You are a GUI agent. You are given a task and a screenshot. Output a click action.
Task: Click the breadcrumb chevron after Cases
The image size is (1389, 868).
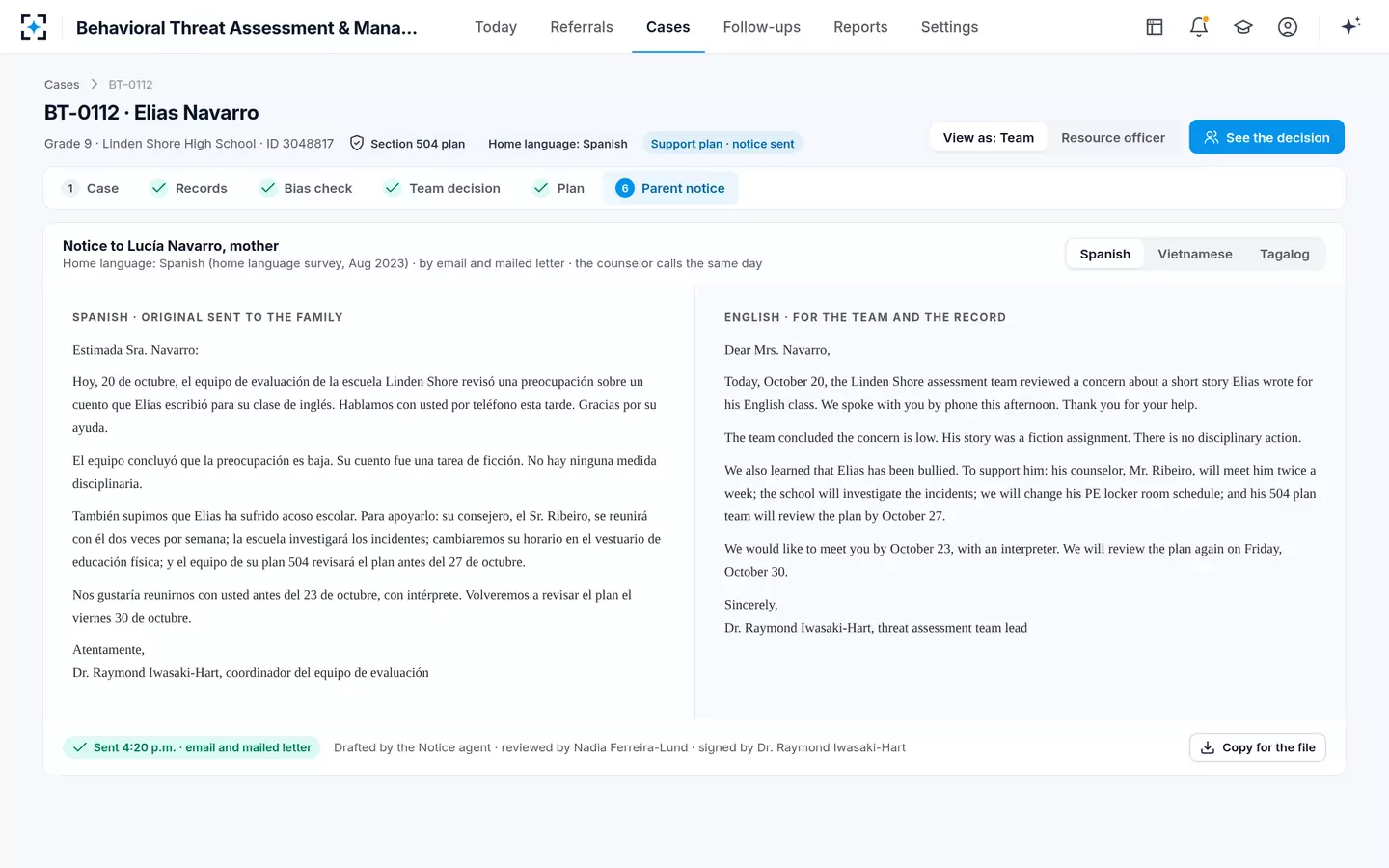[95, 85]
